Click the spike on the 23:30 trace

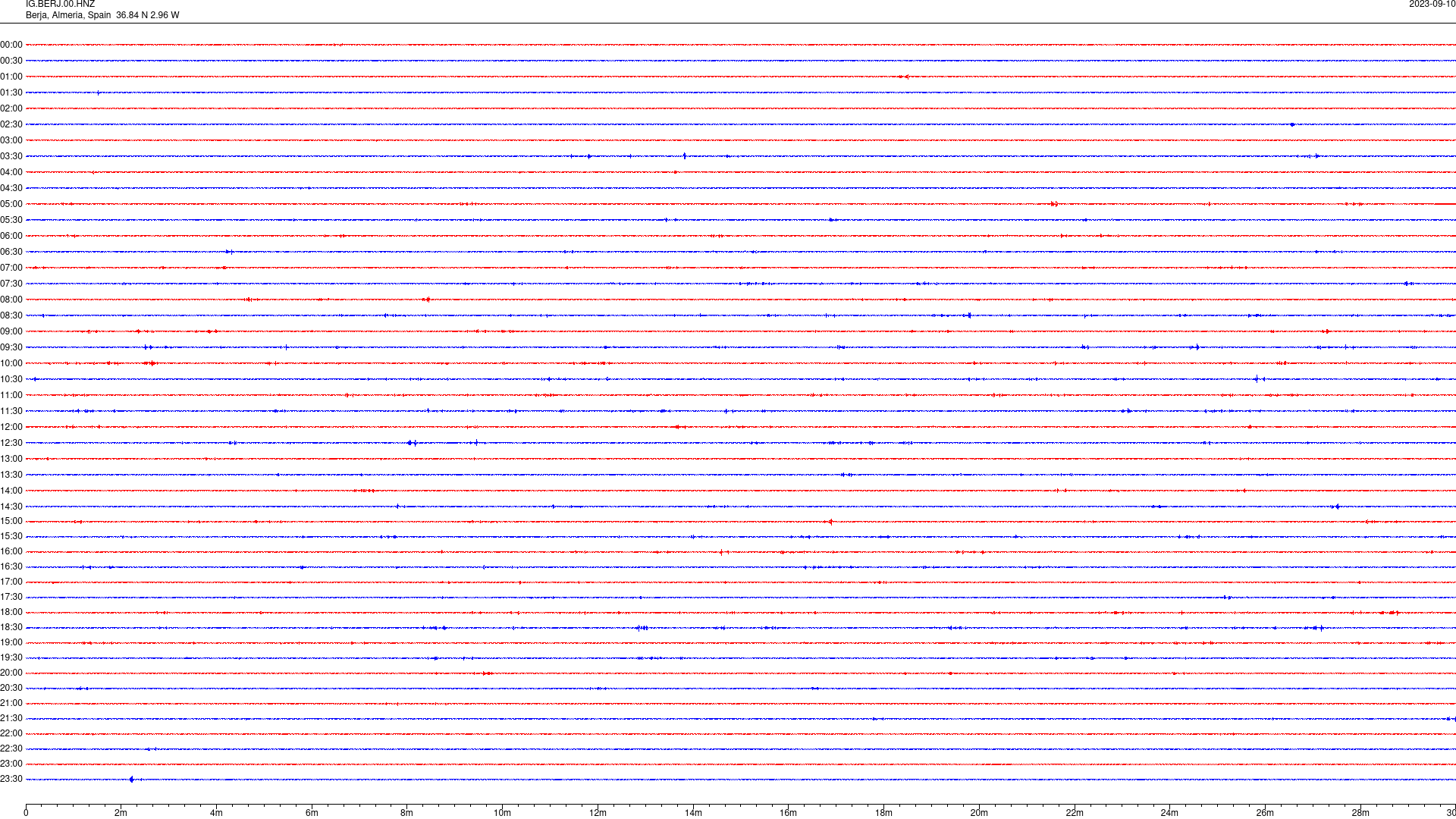click(132, 780)
